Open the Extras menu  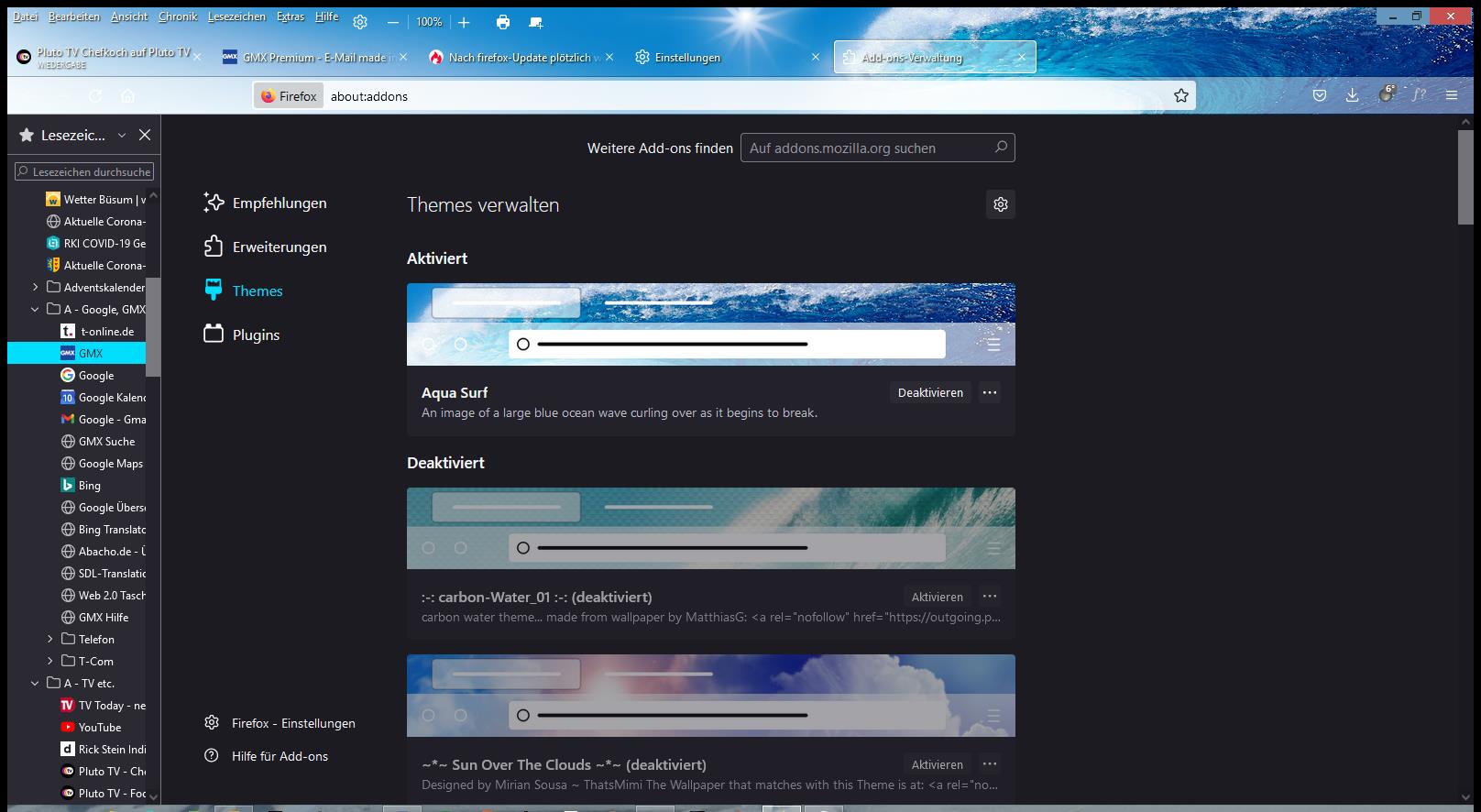pyautogui.click(x=291, y=16)
